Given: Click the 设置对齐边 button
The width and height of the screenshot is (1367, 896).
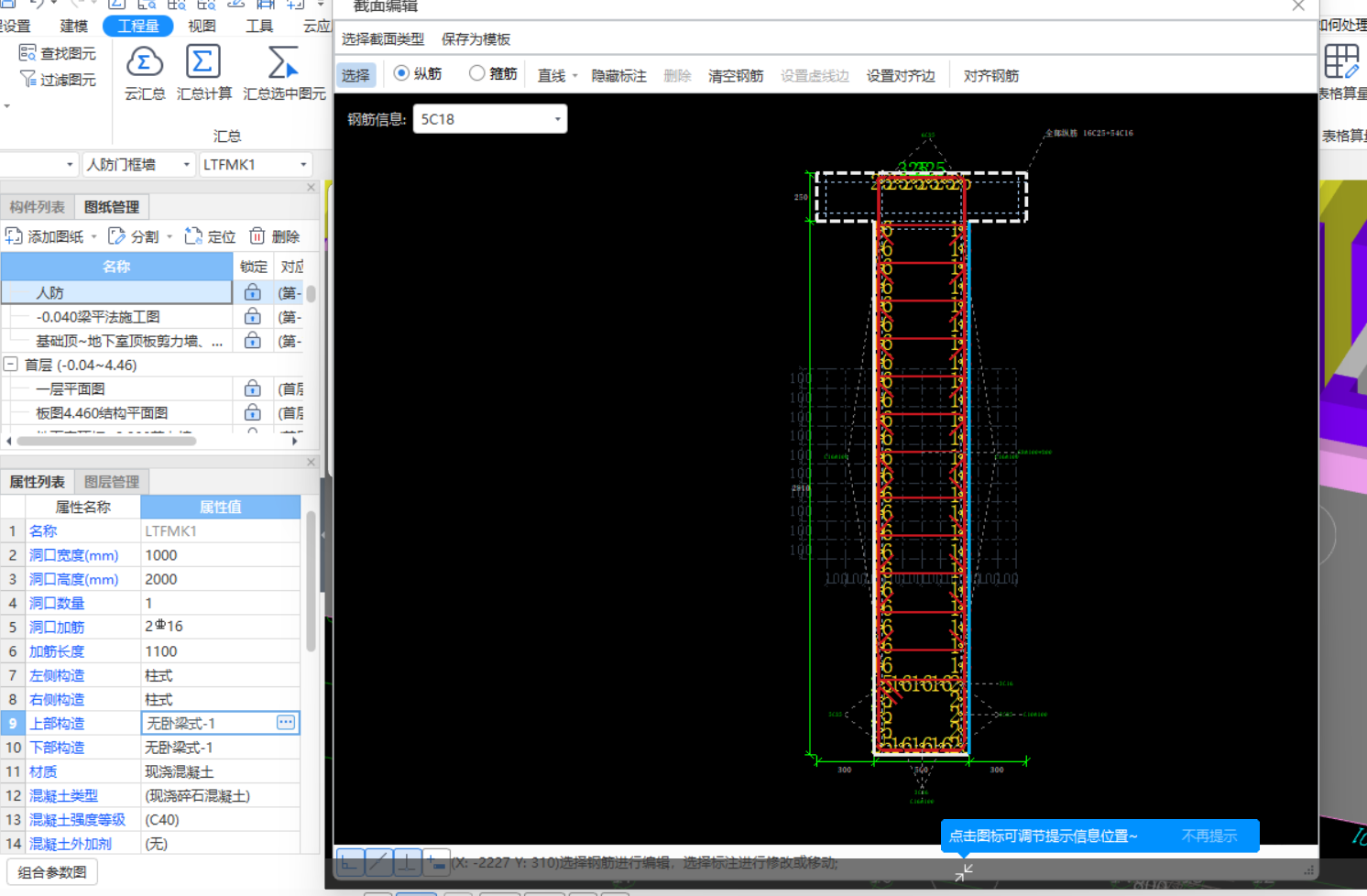Looking at the screenshot, I should click(901, 76).
